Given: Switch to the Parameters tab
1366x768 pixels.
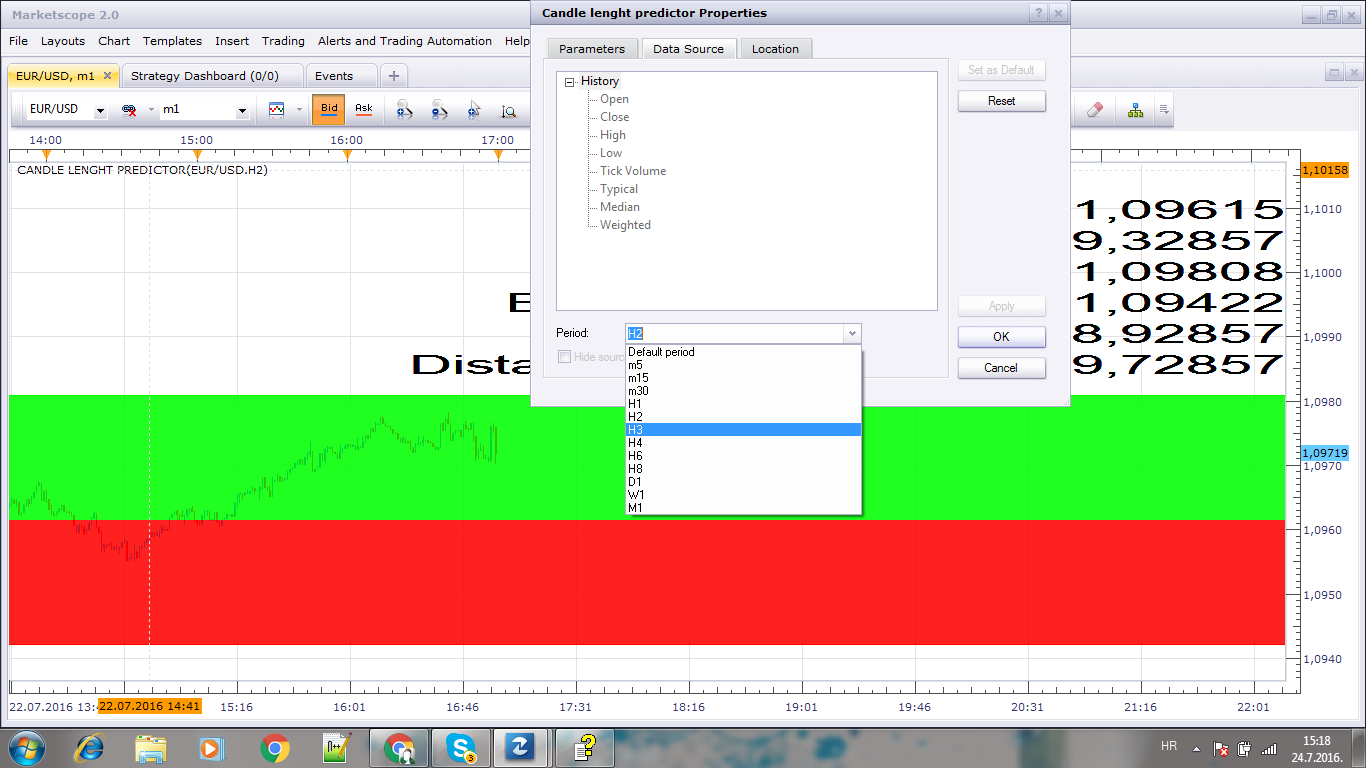Looking at the screenshot, I should tap(592, 49).
